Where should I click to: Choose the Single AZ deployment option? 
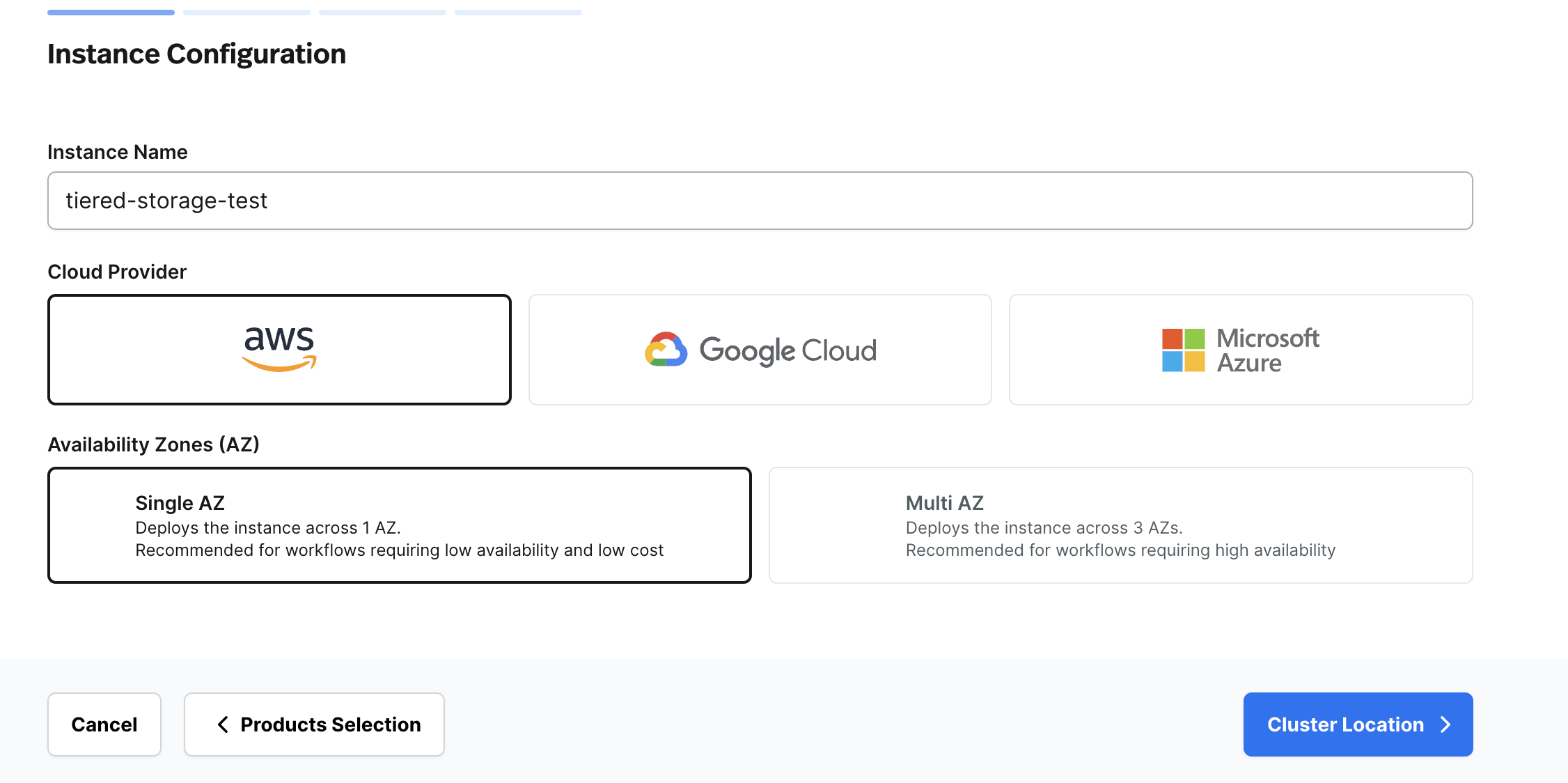pos(399,525)
